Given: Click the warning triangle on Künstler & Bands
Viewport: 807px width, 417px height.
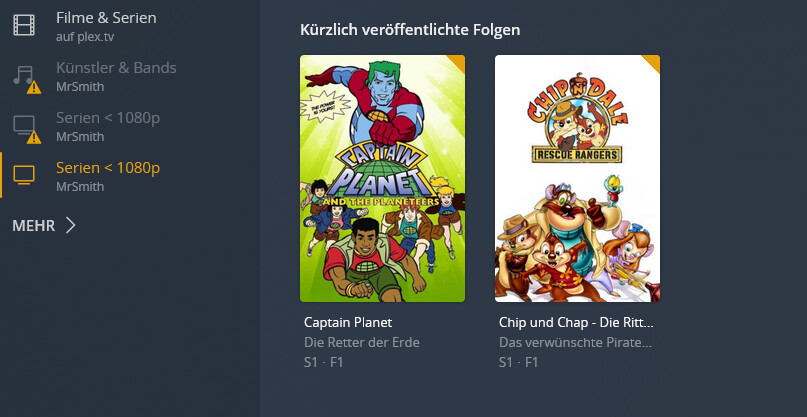Looking at the screenshot, I should [34, 87].
